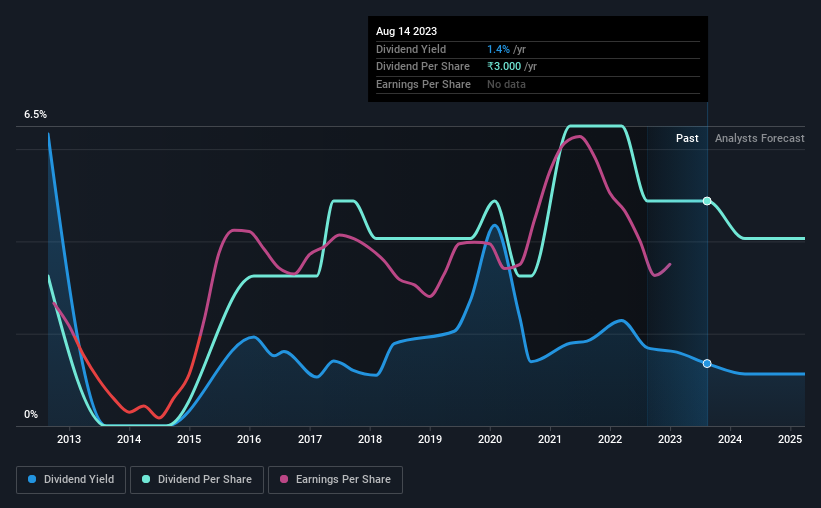
Task: Toggle the Earnings Per Share legend button
Action: (x=335, y=480)
